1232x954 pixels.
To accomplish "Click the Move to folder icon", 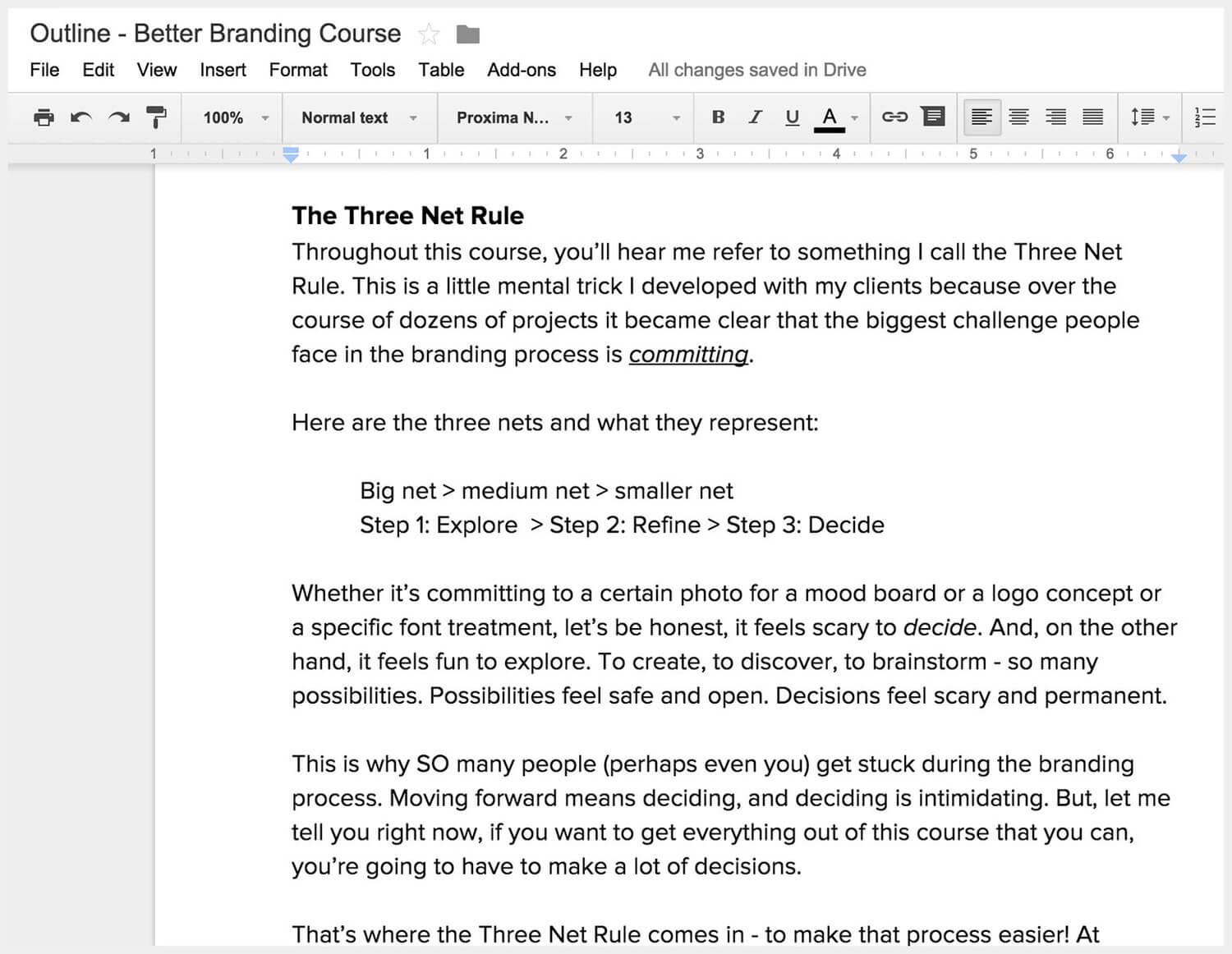I will point(468,34).
